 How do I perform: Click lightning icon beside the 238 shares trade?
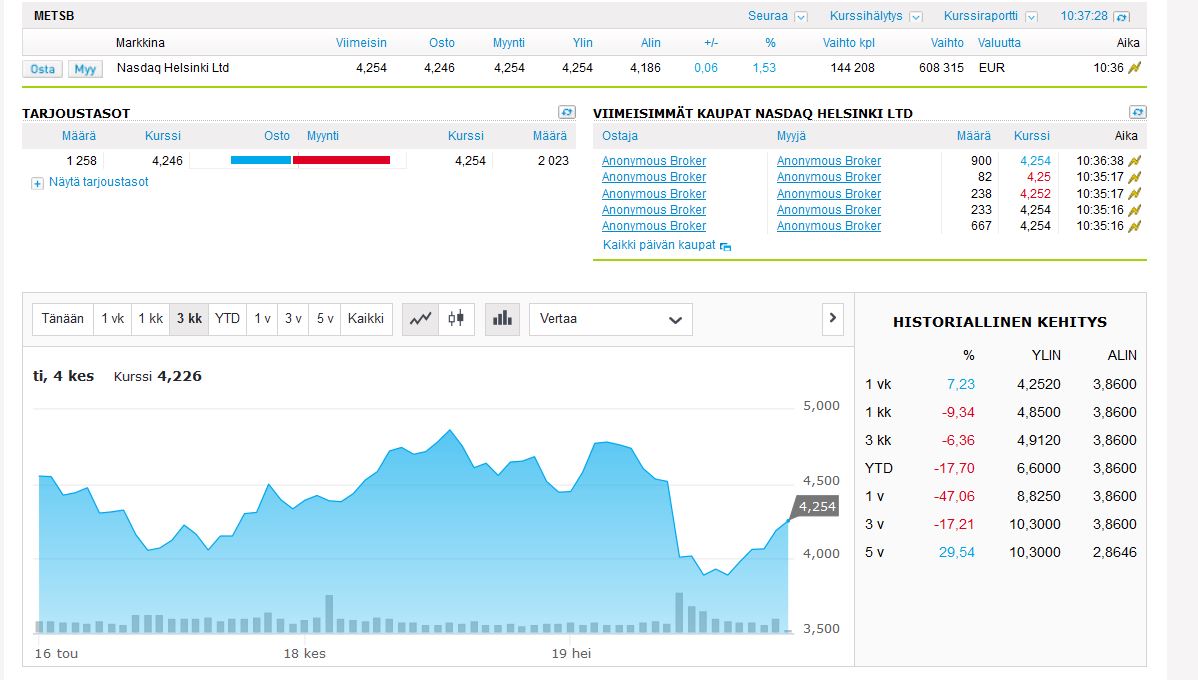[x=1135, y=194]
